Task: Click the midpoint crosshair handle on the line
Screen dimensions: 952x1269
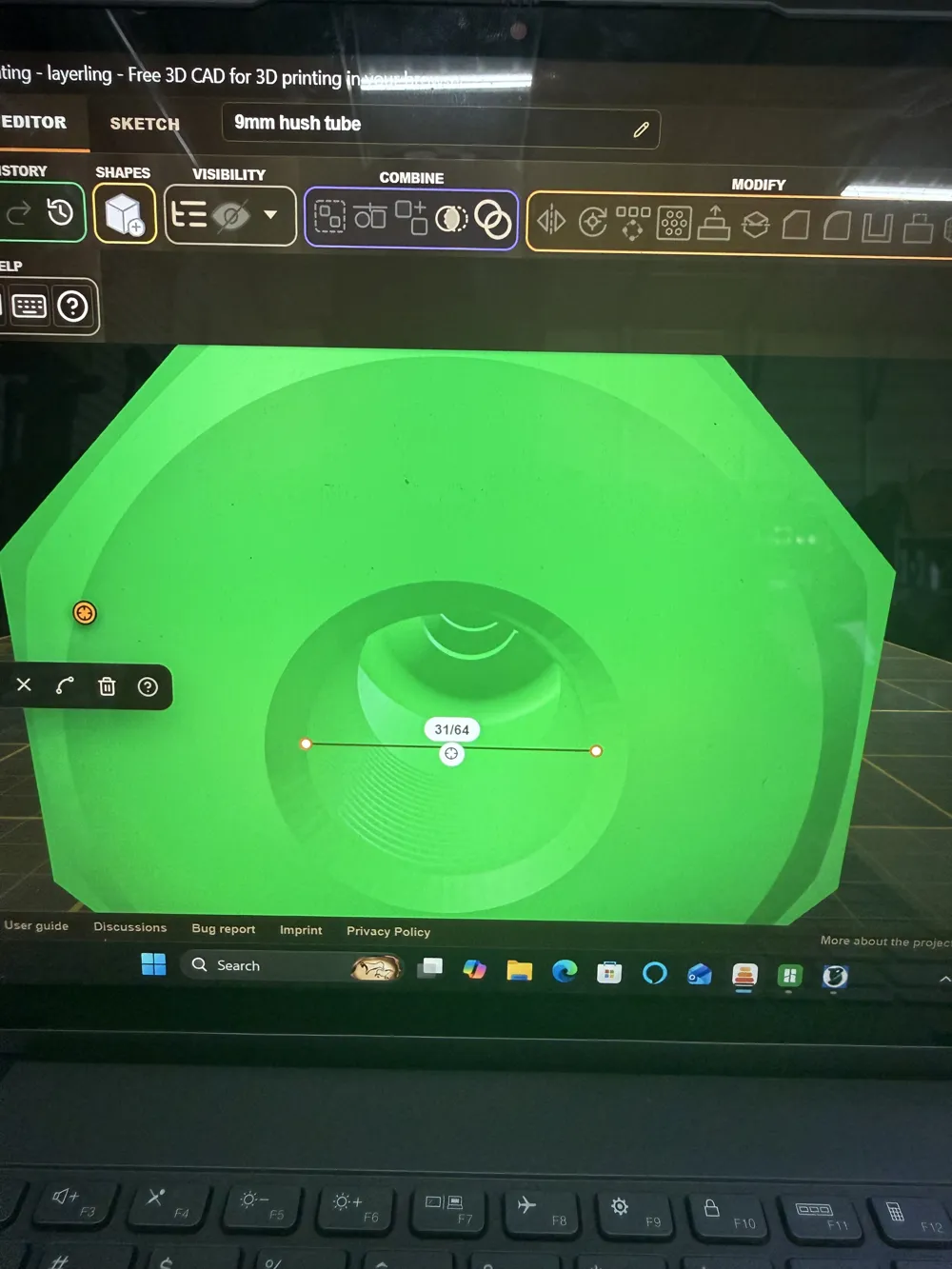Action: point(451,754)
